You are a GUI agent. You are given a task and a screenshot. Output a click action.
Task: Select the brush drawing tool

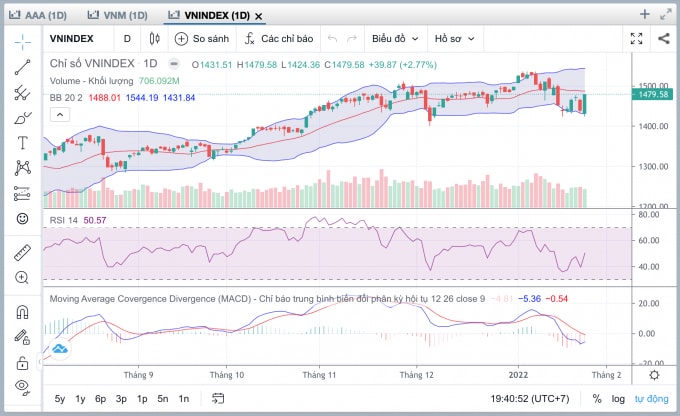[x=23, y=118]
